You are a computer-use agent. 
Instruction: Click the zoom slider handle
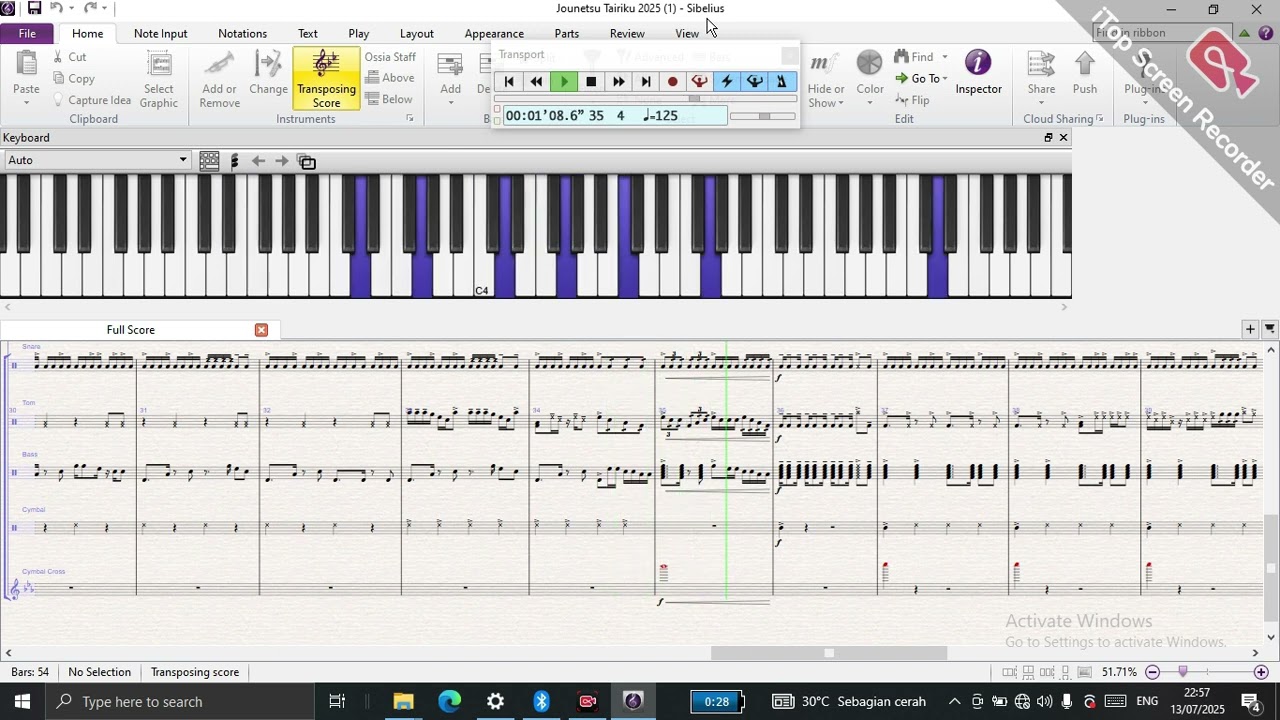tap(1183, 672)
